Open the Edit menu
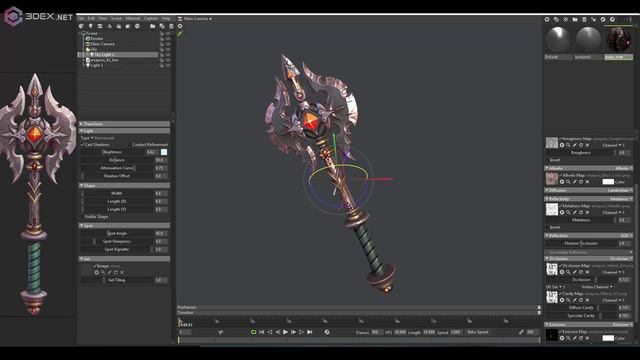This screenshot has height=360, width=640. (x=91, y=18)
